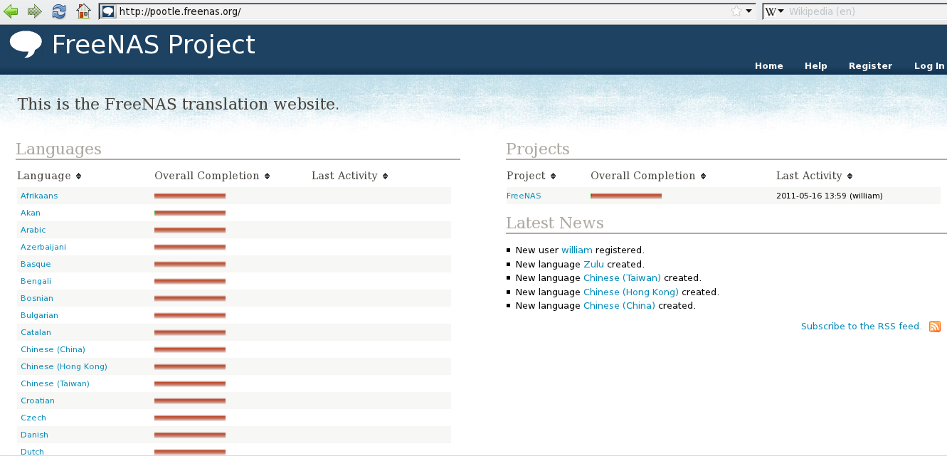Open the Help menu item

(816, 66)
